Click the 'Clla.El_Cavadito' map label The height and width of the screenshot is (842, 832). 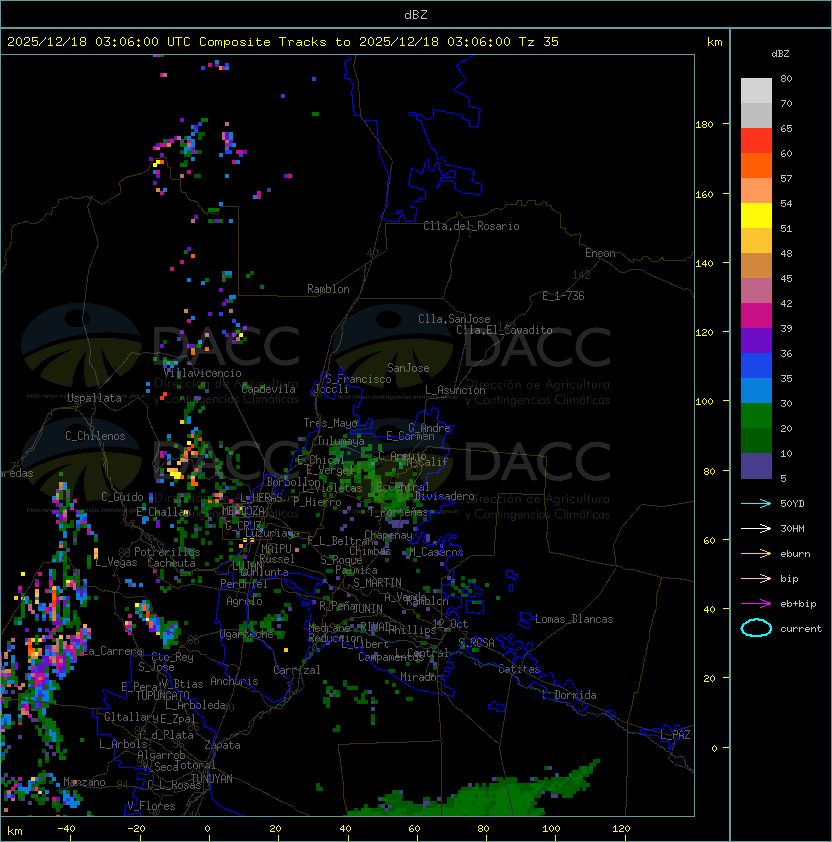coord(504,330)
